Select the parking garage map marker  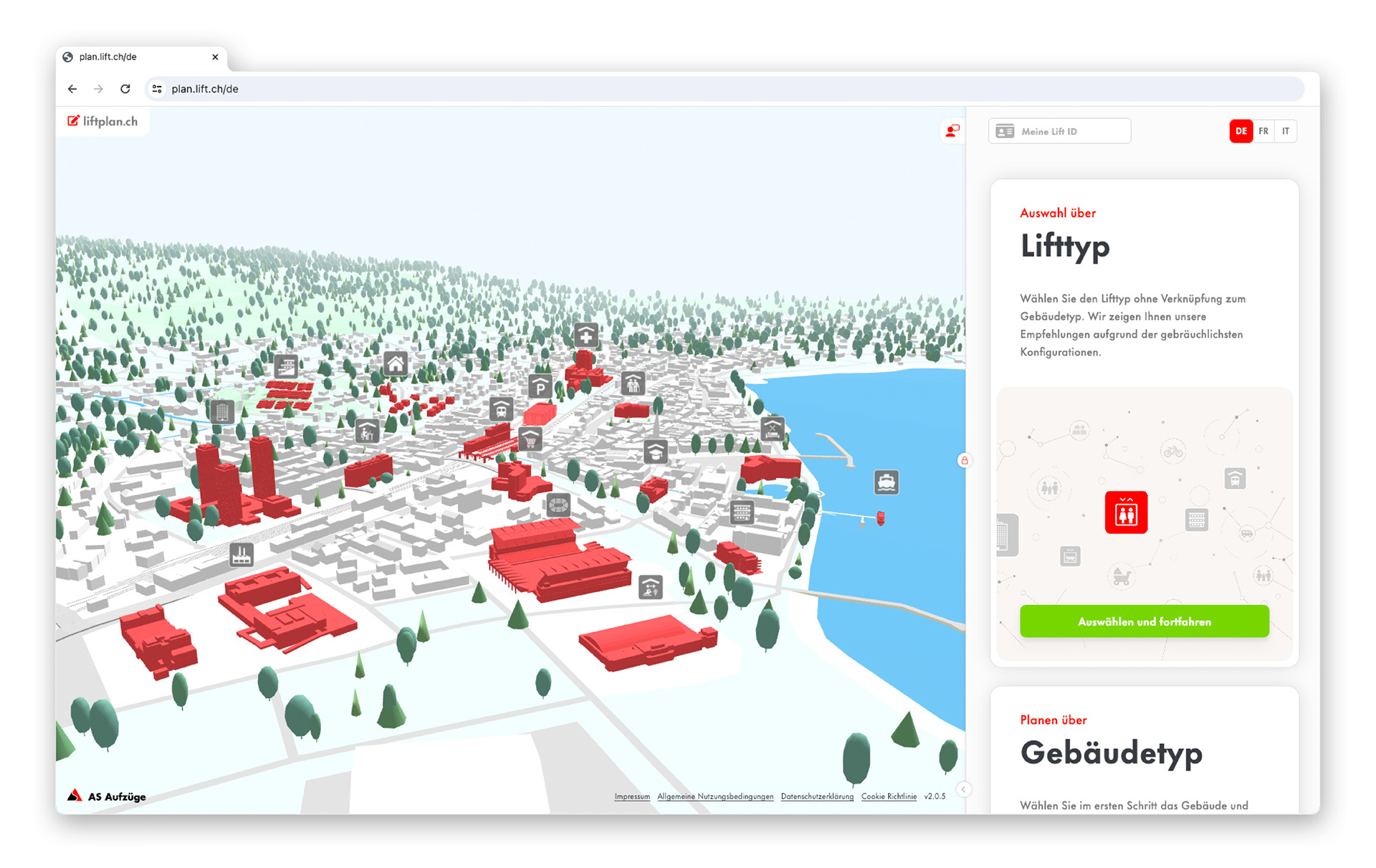540,387
